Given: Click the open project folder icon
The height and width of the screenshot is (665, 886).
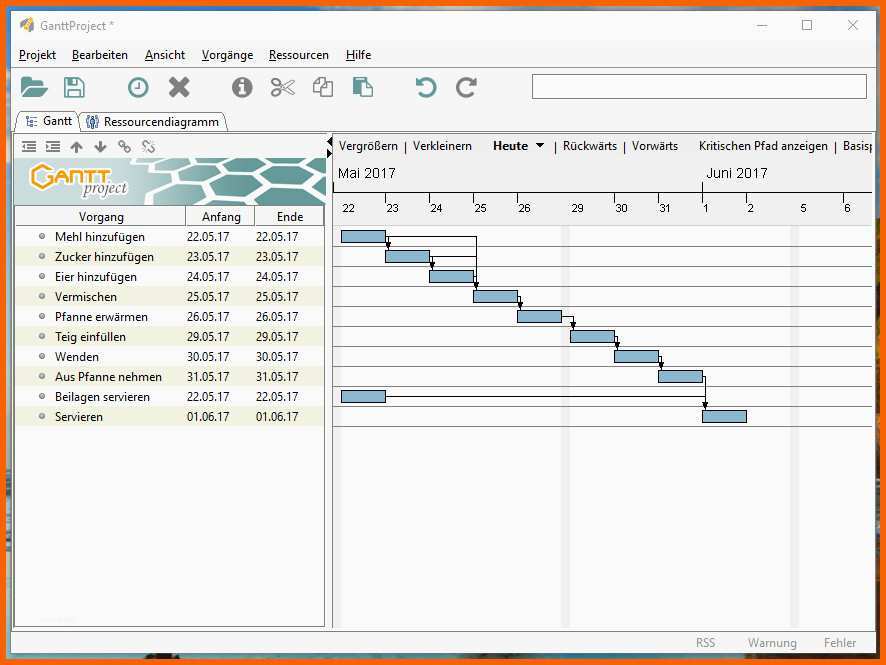Looking at the screenshot, I should coord(34,88).
